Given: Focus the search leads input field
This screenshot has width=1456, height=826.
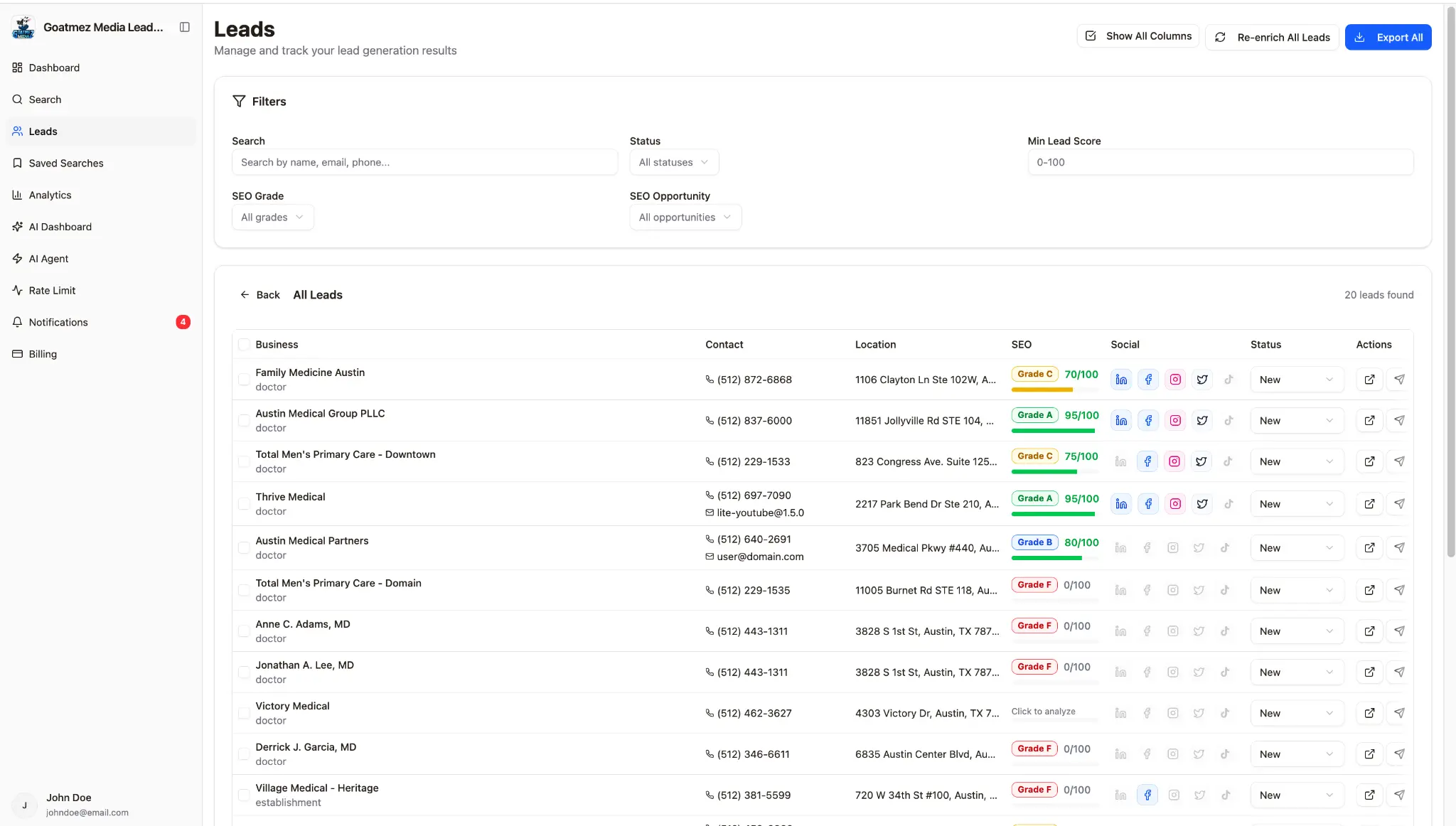Looking at the screenshot, I should tap(424, 162).
